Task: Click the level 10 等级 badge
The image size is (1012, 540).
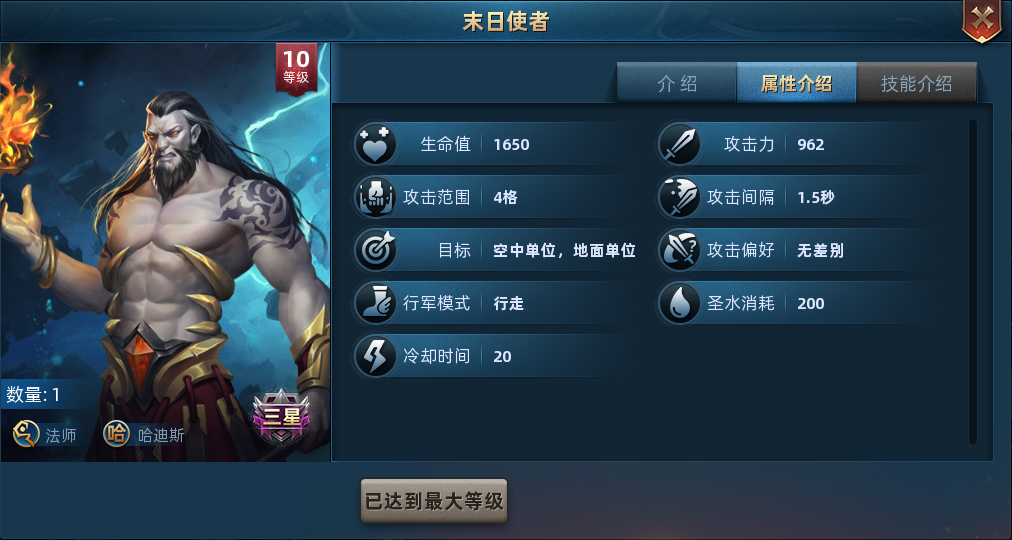Action: click(296, 68)
